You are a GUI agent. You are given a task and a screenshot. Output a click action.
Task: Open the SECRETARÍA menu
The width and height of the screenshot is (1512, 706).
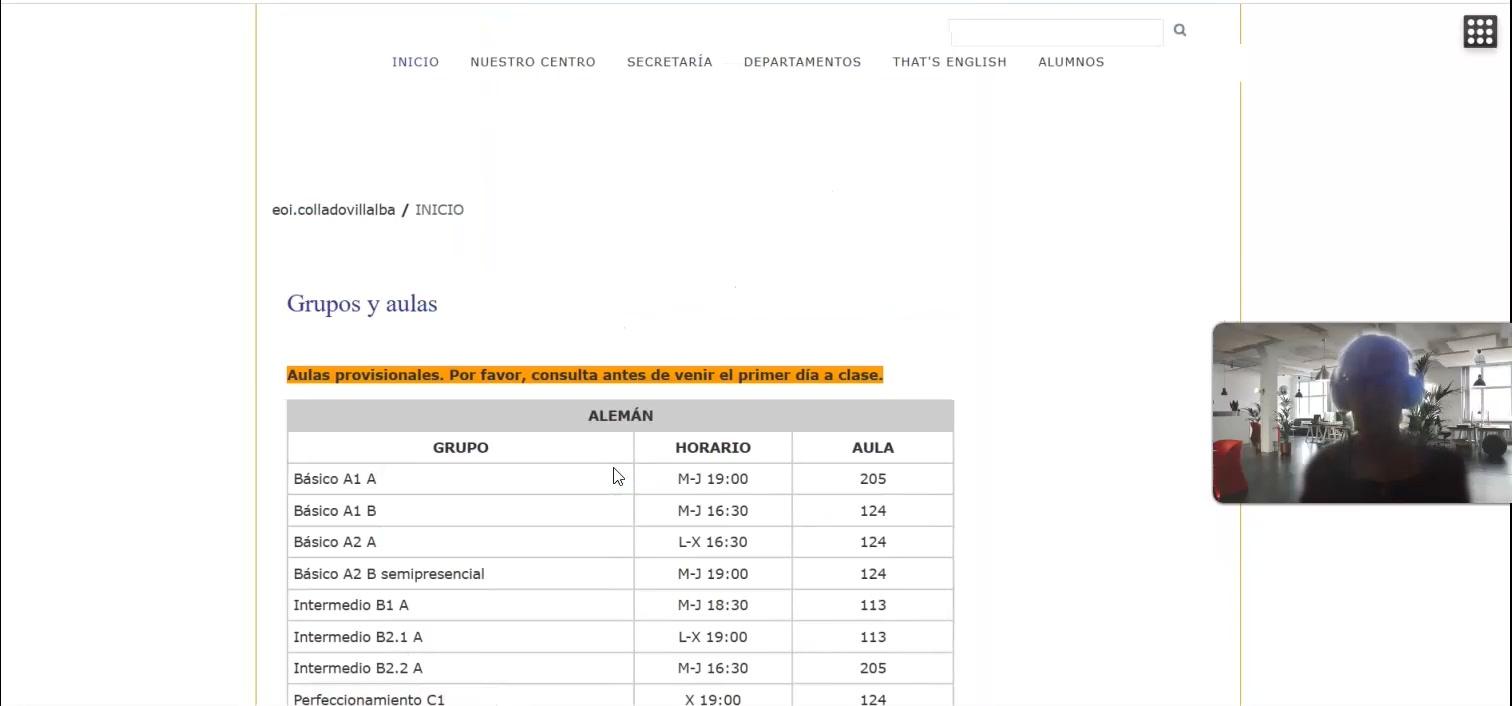click(x=670, y=62)
